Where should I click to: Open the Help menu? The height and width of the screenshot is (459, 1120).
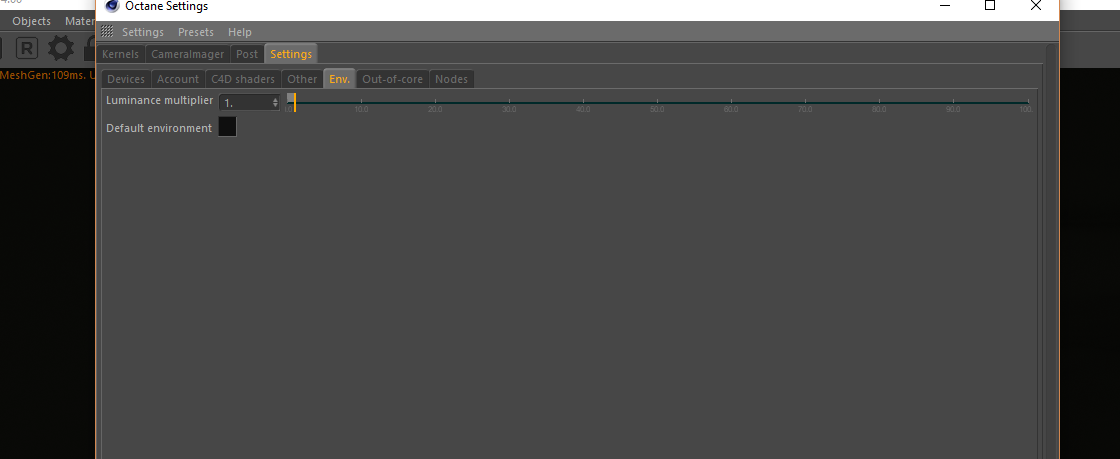(239, 32)
